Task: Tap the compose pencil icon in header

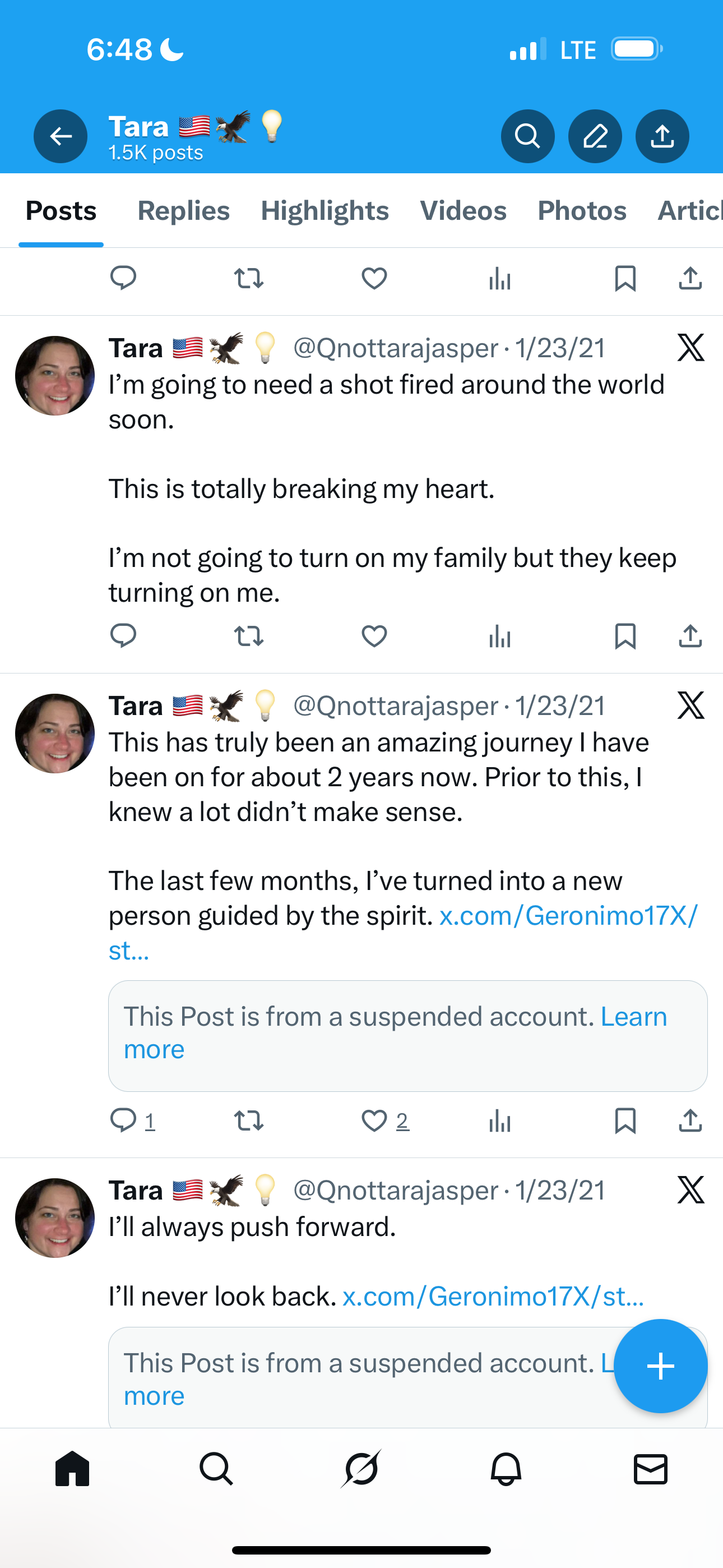Action: (595, 136)
